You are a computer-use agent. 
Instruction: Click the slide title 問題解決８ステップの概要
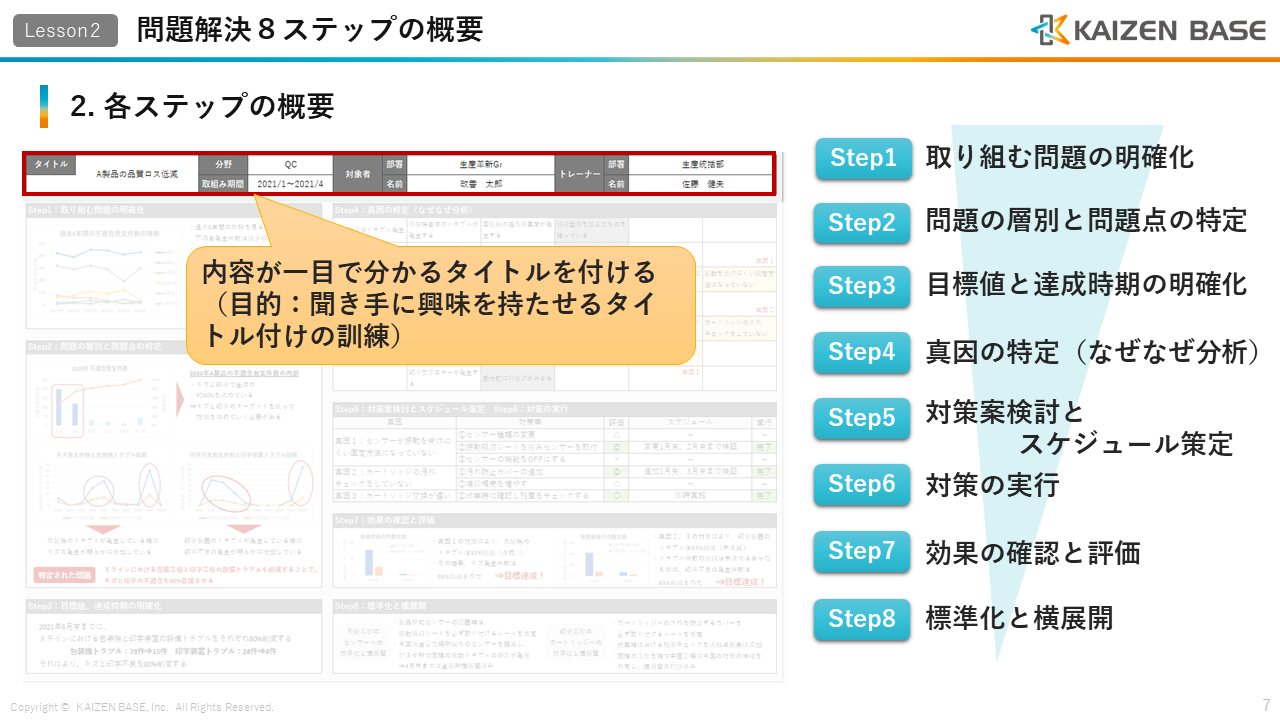tap(310, 30)
